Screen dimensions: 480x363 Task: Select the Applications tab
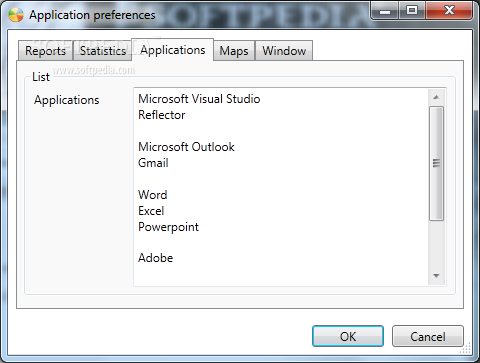(173, 50)
